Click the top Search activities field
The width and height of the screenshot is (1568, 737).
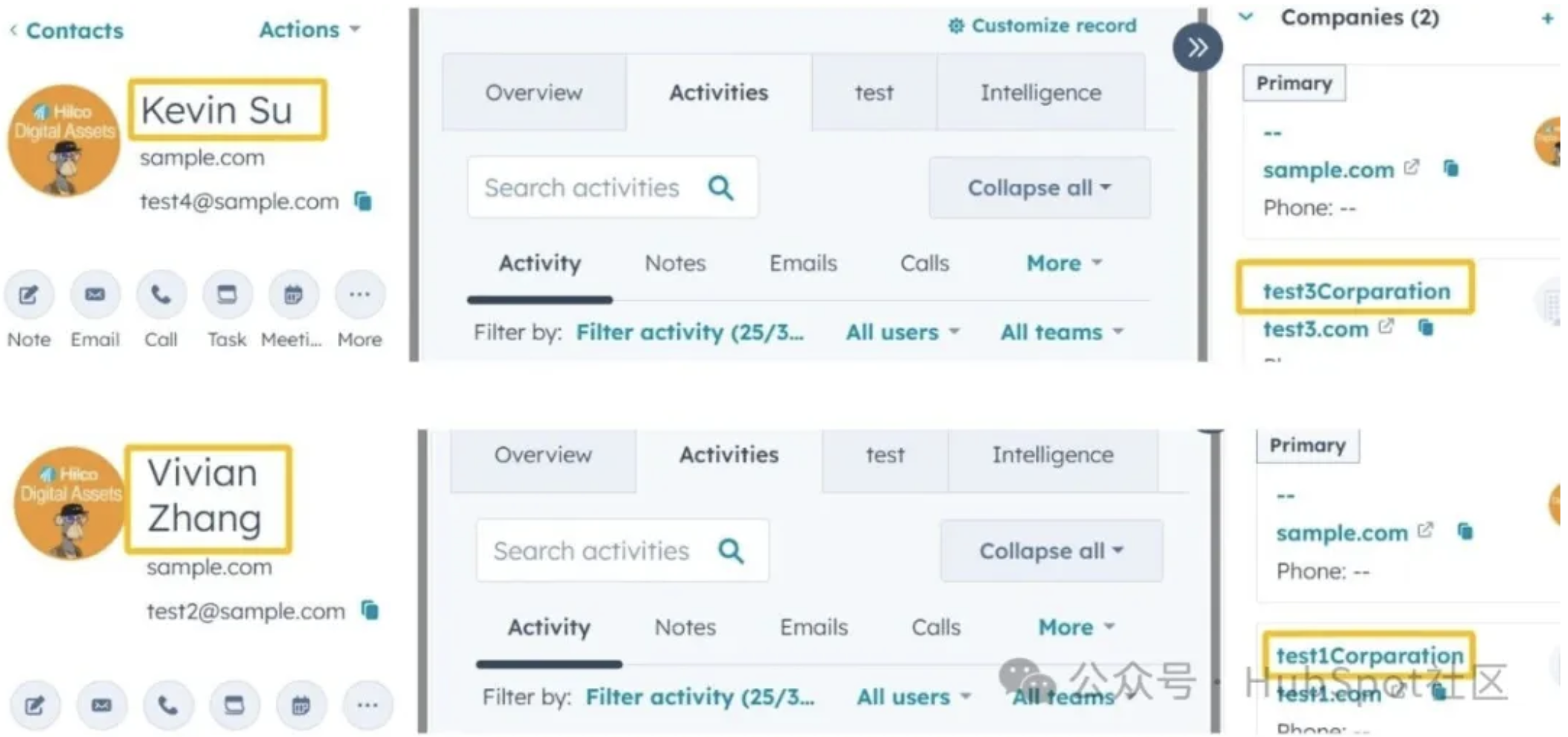click(582, 188)
